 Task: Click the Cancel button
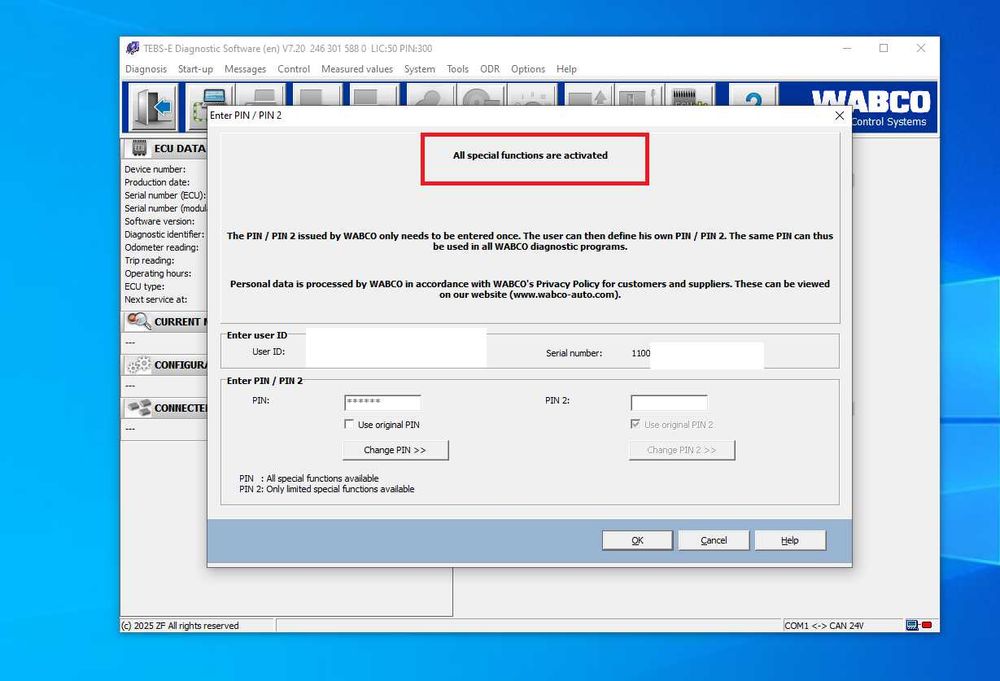tap(714, 540)
